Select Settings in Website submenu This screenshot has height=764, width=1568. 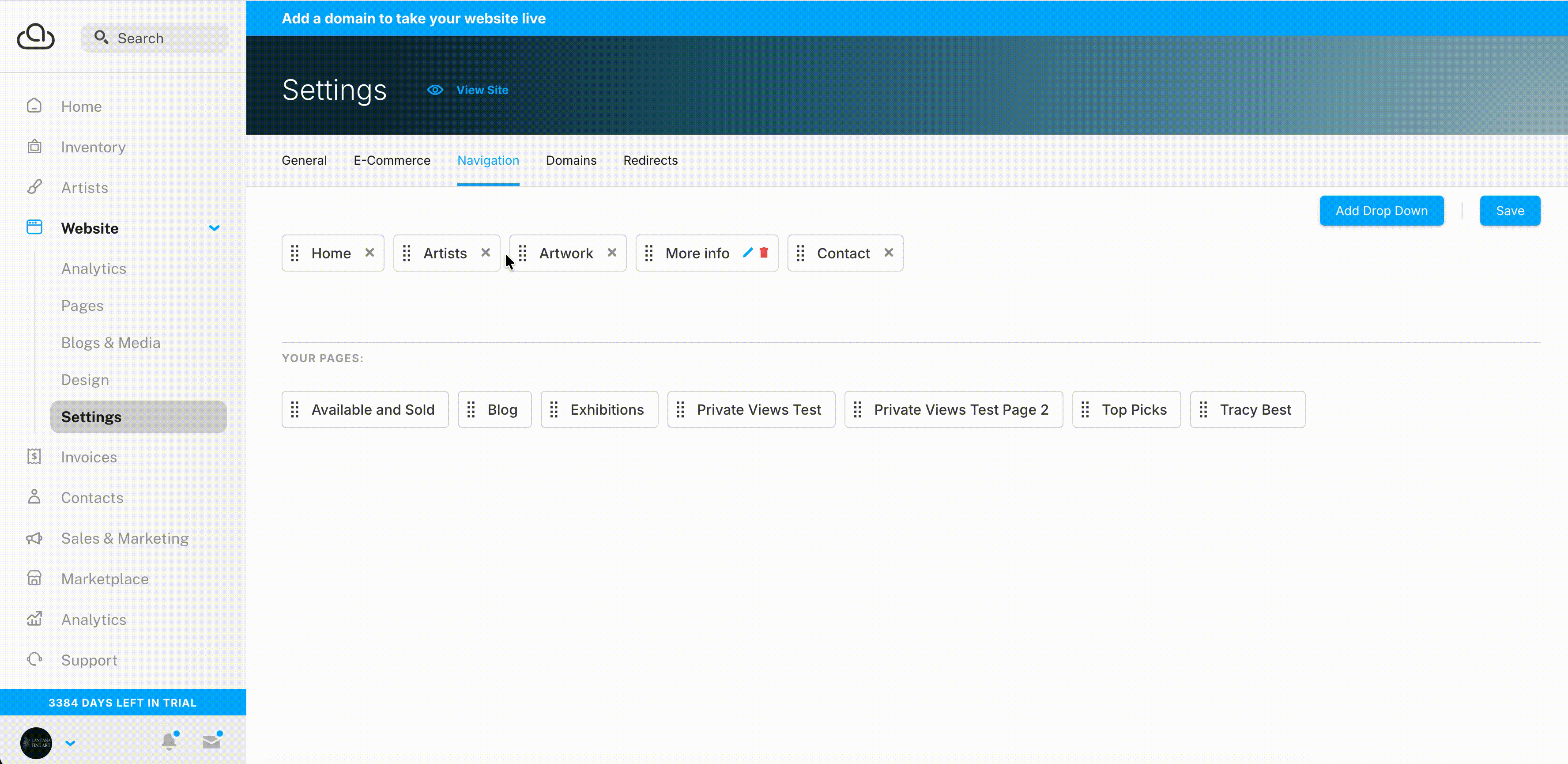138,417
